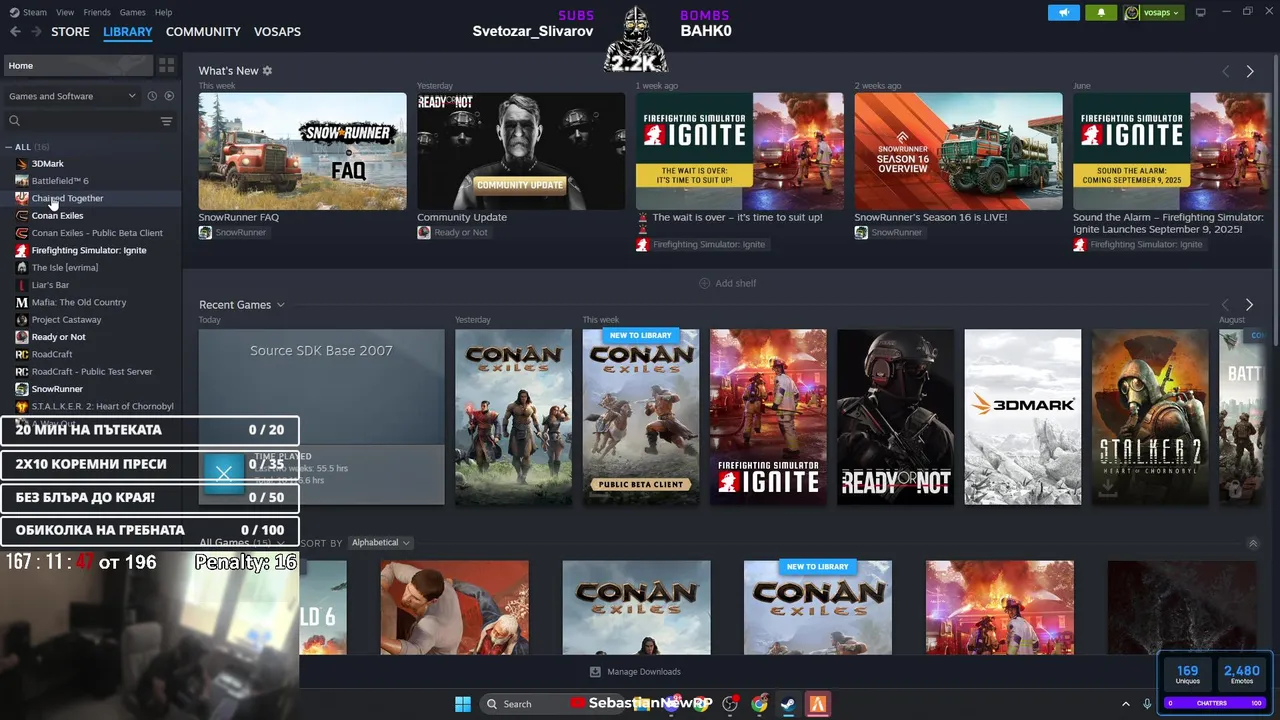Open the orange app in taskbar
The image size is (1280, 720).
point(818,704)
